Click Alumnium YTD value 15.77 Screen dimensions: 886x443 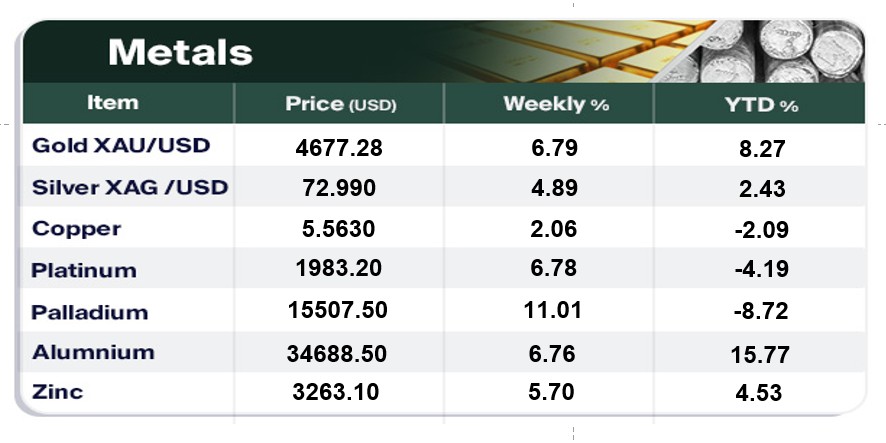(760, 353)
